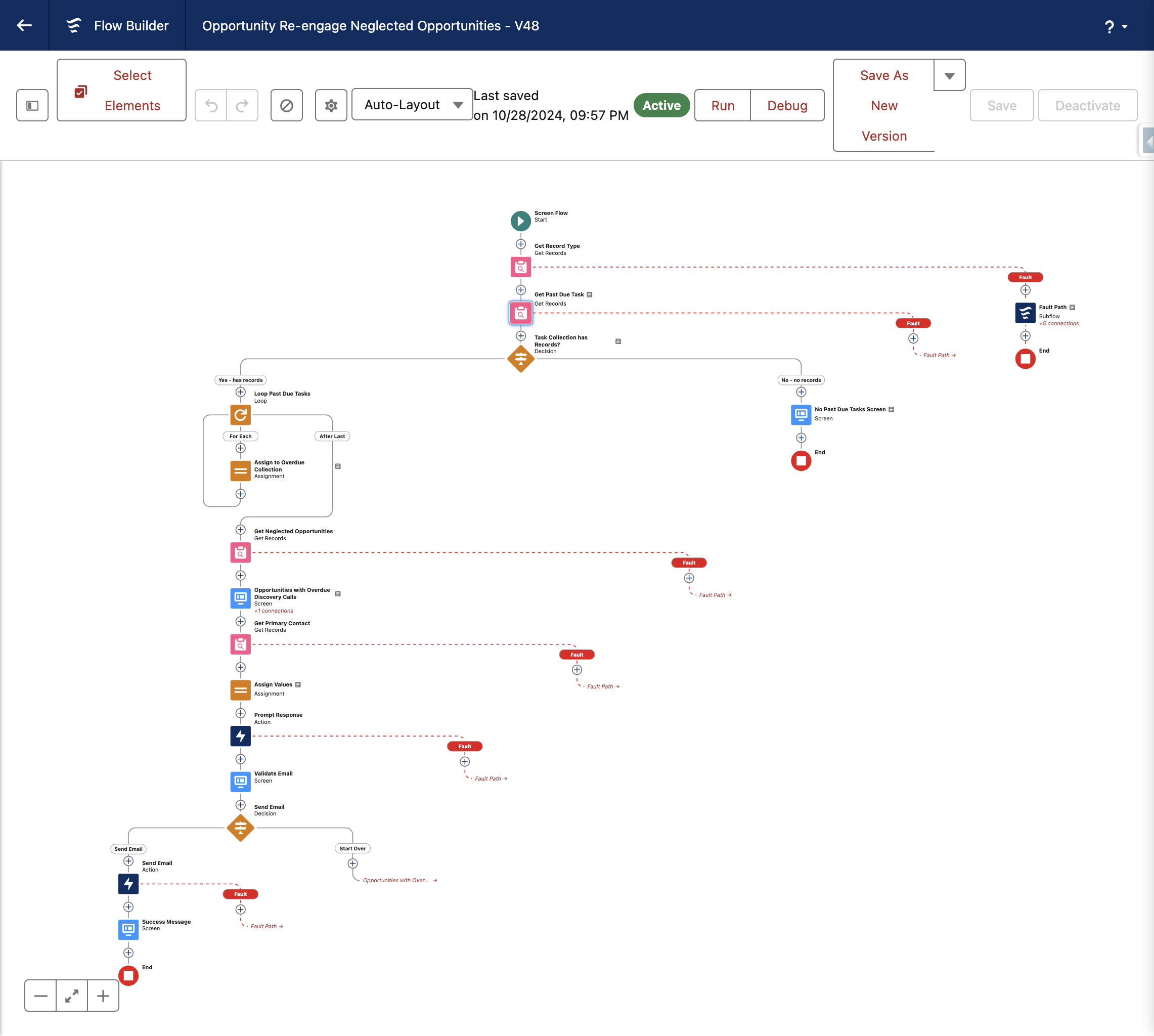Screen dimensions: 1154x1036
Task: Select the Yes - has records branch label
Action: (241, 380)
